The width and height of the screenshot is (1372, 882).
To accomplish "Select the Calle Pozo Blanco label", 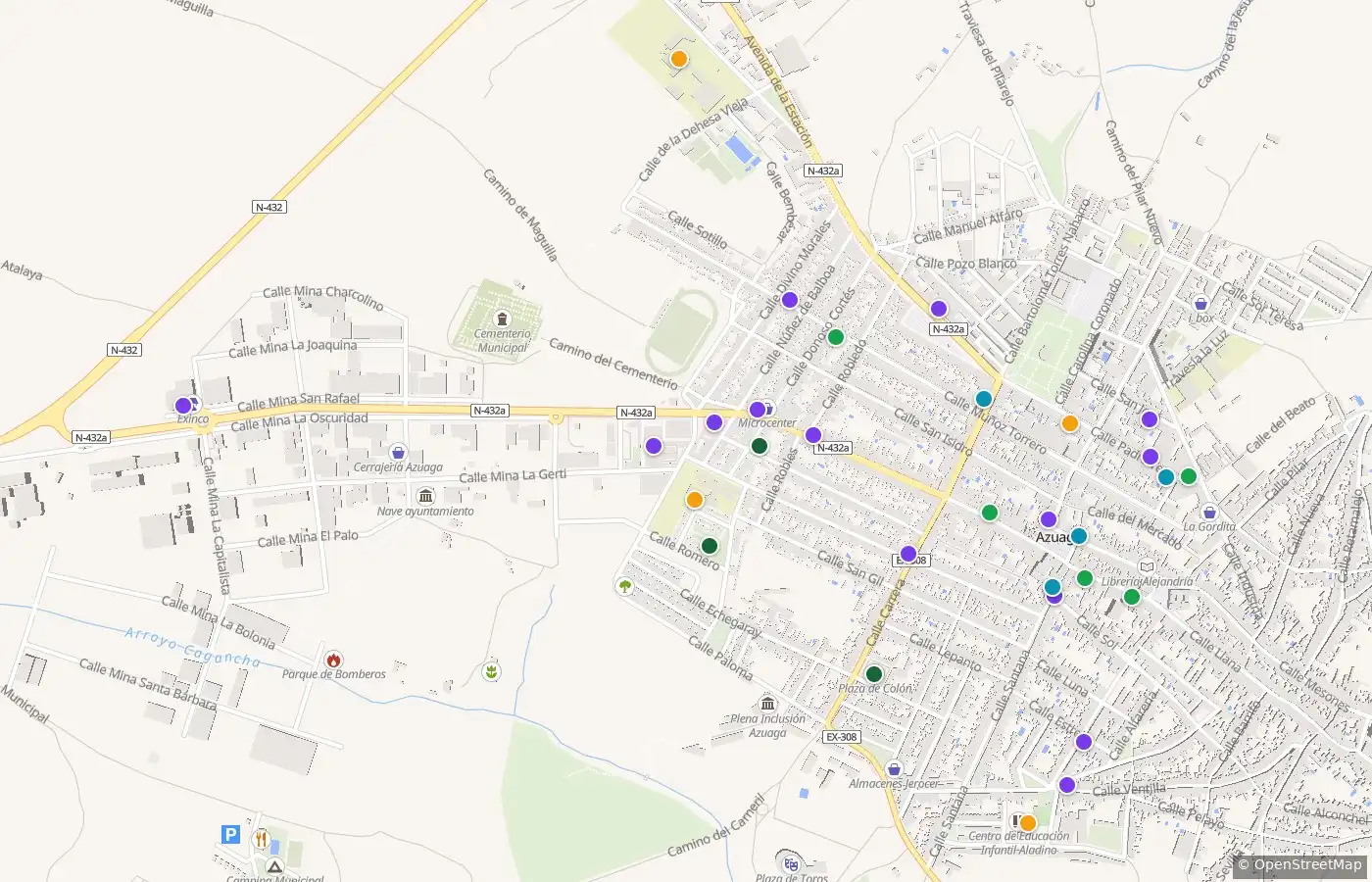I will coord(965,263).
